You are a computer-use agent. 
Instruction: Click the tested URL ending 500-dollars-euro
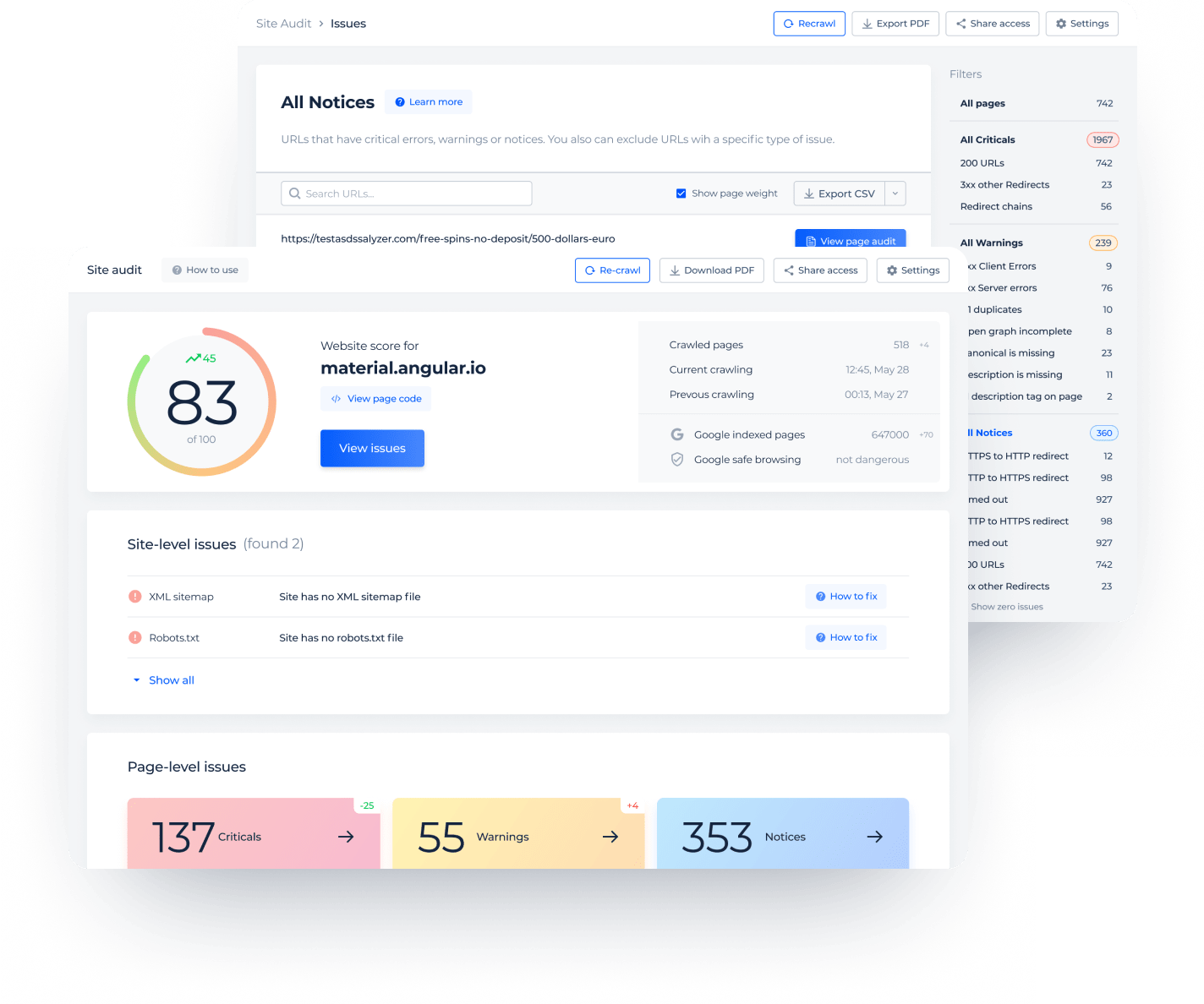[448, 238]
